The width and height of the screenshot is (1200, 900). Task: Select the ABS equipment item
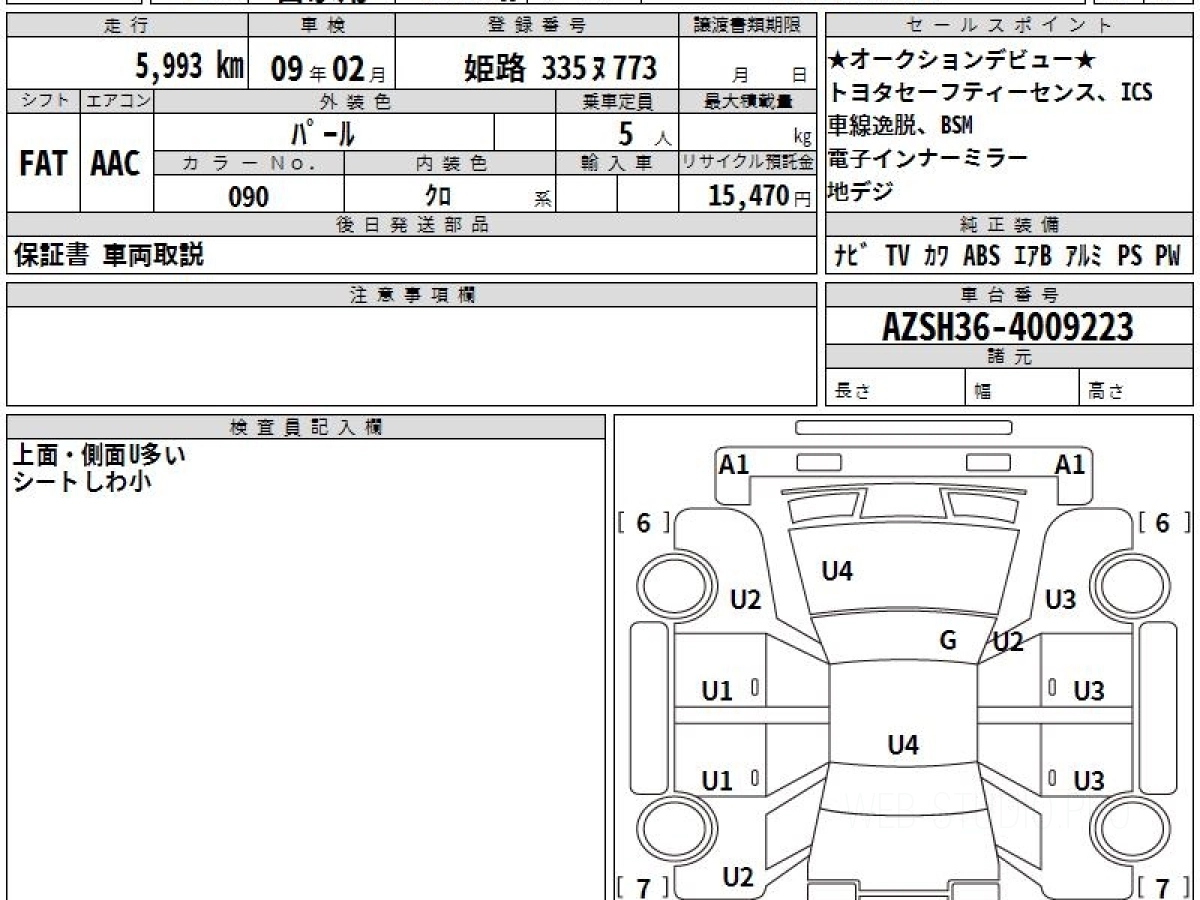point(981,256)
